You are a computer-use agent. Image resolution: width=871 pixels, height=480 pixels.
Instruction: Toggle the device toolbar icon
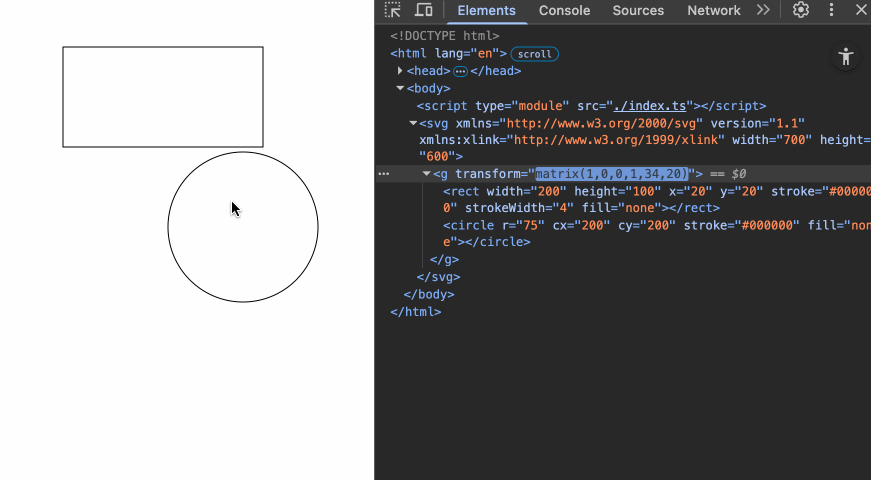[424, 10]
